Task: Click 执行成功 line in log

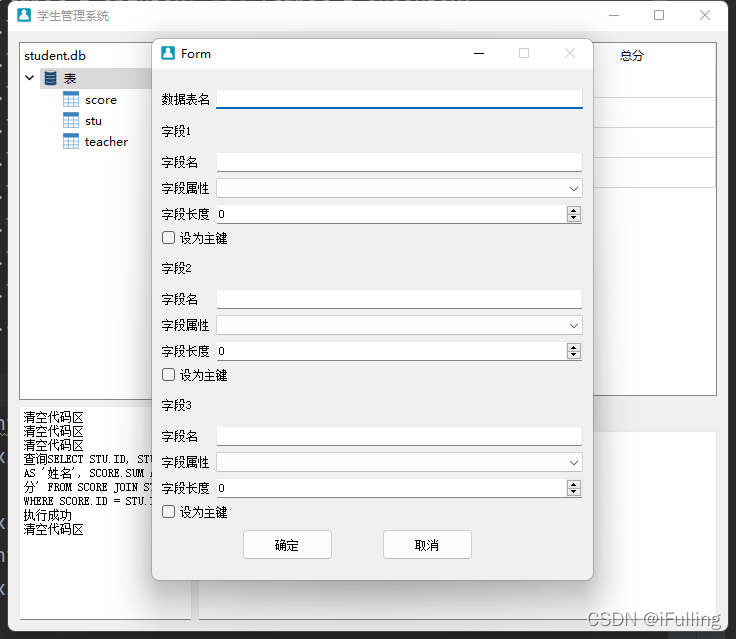Action: pyautogui.click(x=47, y=515)
